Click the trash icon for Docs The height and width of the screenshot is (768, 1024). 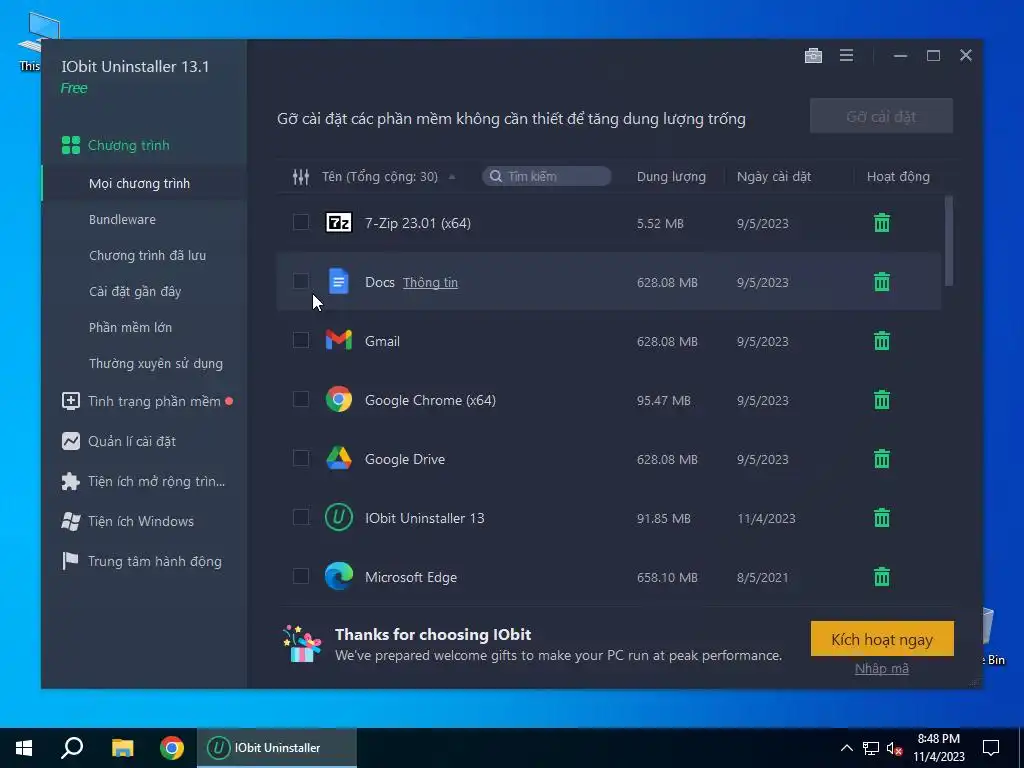[882, 281]
